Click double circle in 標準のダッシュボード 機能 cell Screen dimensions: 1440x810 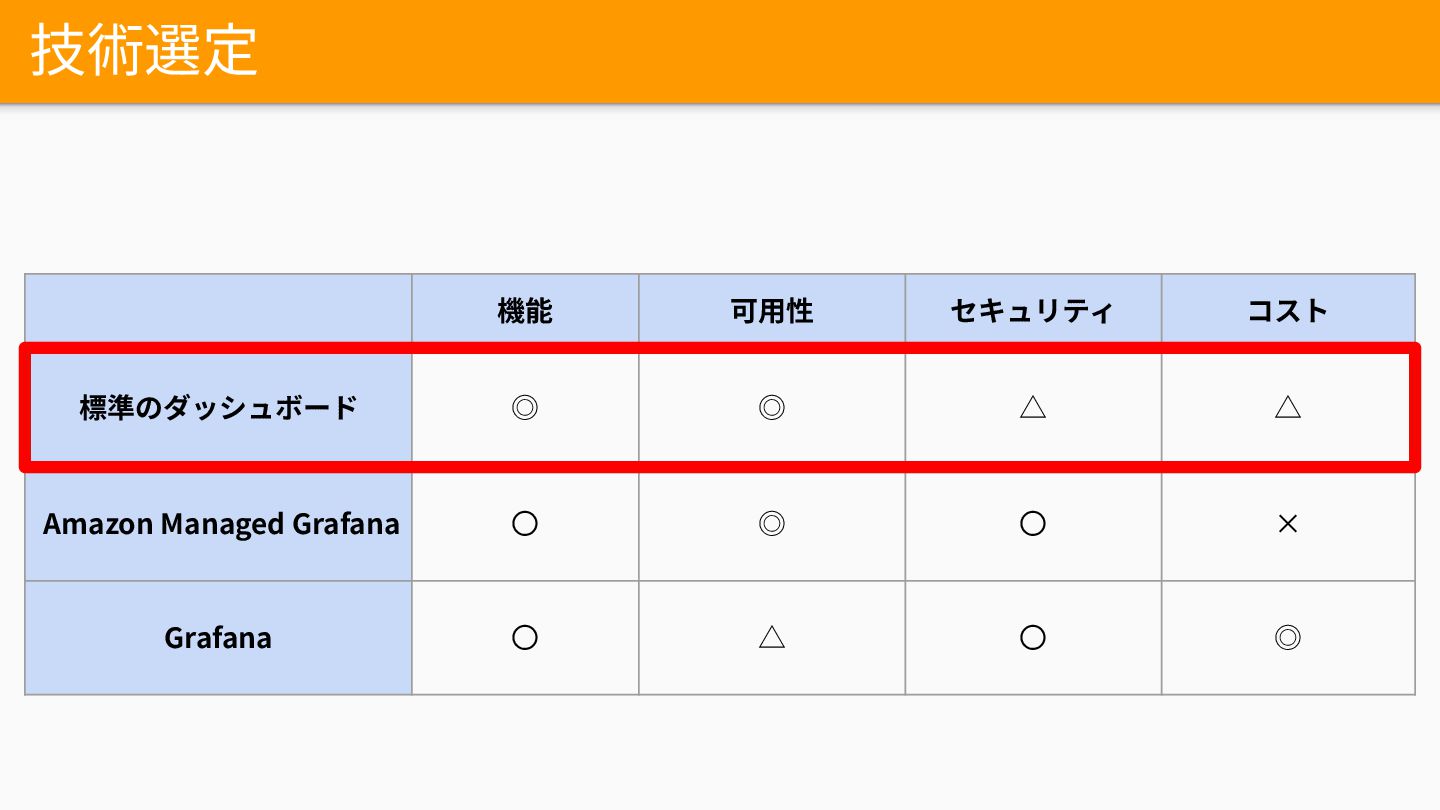tap(525, 407)
